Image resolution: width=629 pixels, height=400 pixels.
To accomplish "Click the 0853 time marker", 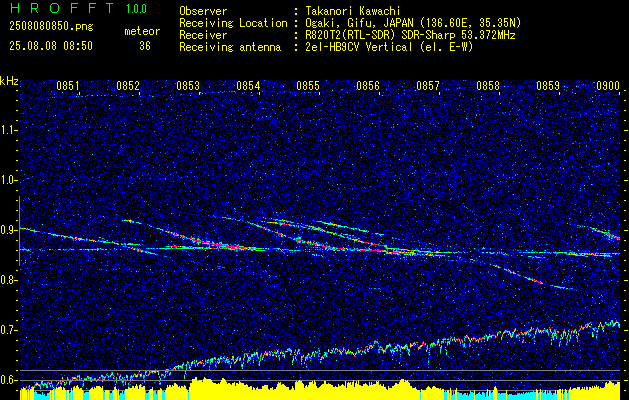I will [188, 85].
